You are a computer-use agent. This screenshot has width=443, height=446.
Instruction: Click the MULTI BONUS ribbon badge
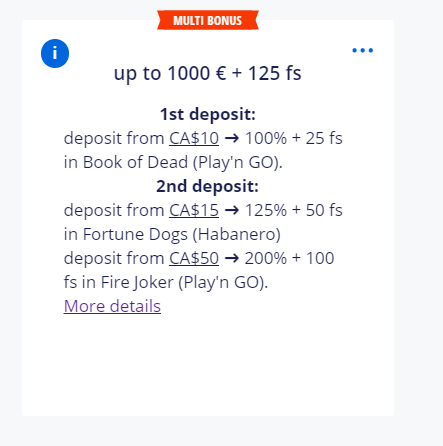click(x=208, y=20)
